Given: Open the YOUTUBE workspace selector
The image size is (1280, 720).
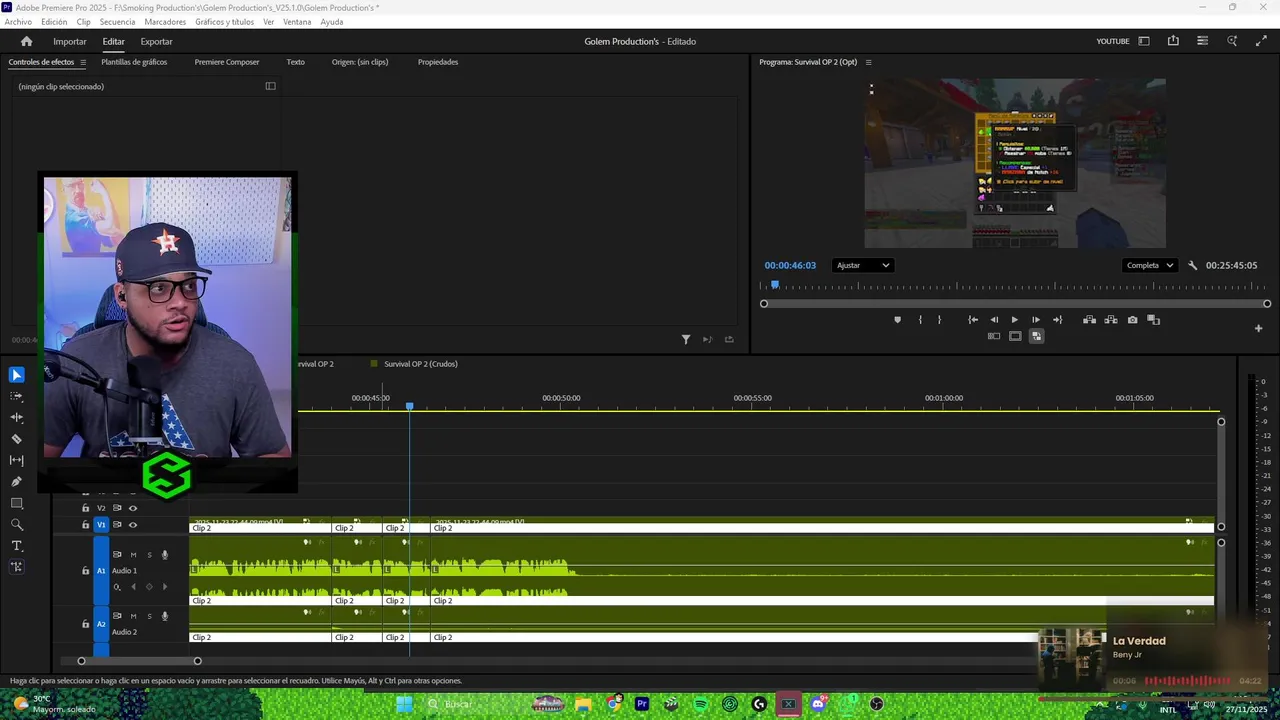Looking at the screenshot, I should (x=1112, y=41).
